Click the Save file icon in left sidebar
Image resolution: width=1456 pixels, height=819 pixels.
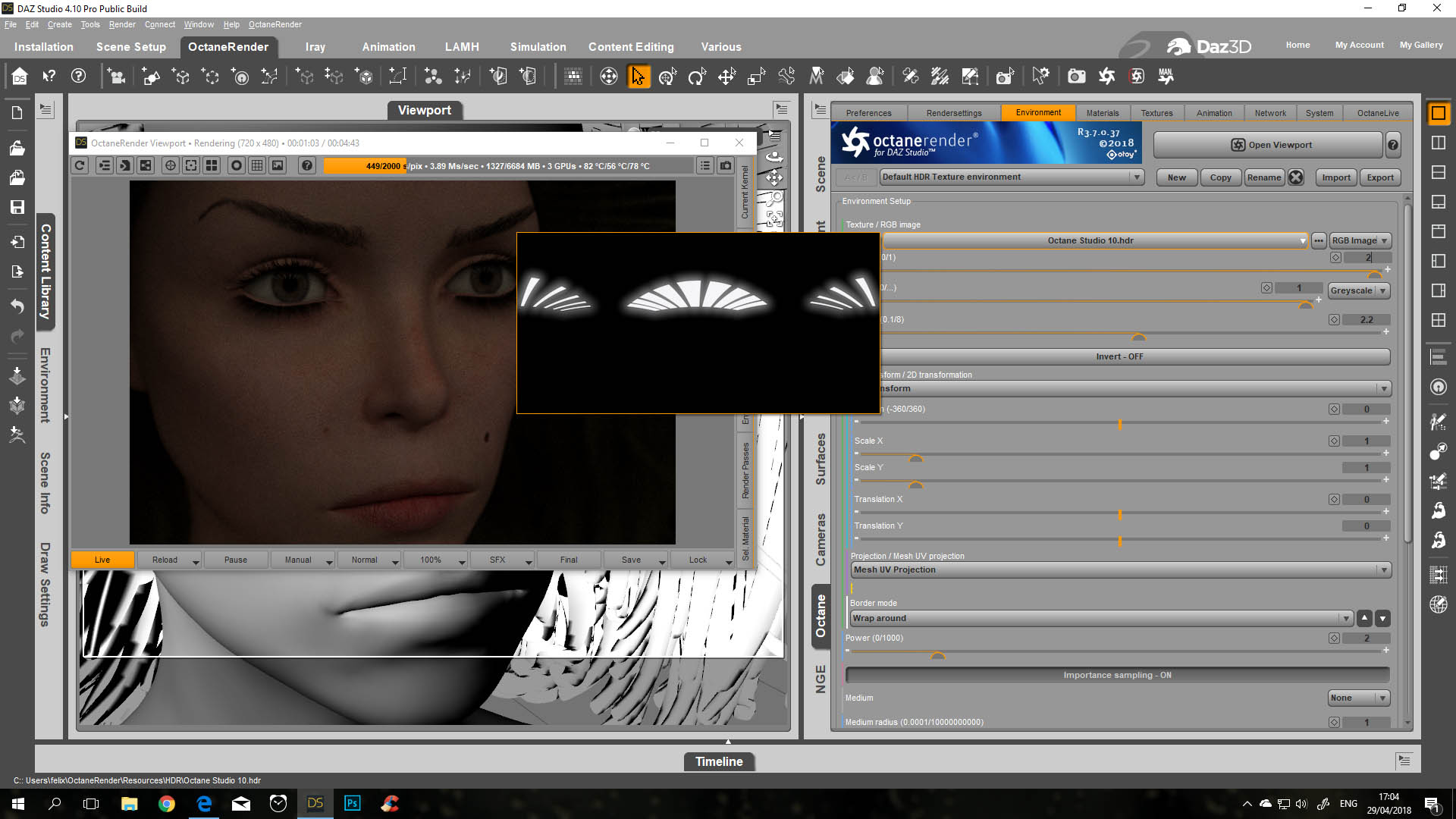tap(17, 207)
